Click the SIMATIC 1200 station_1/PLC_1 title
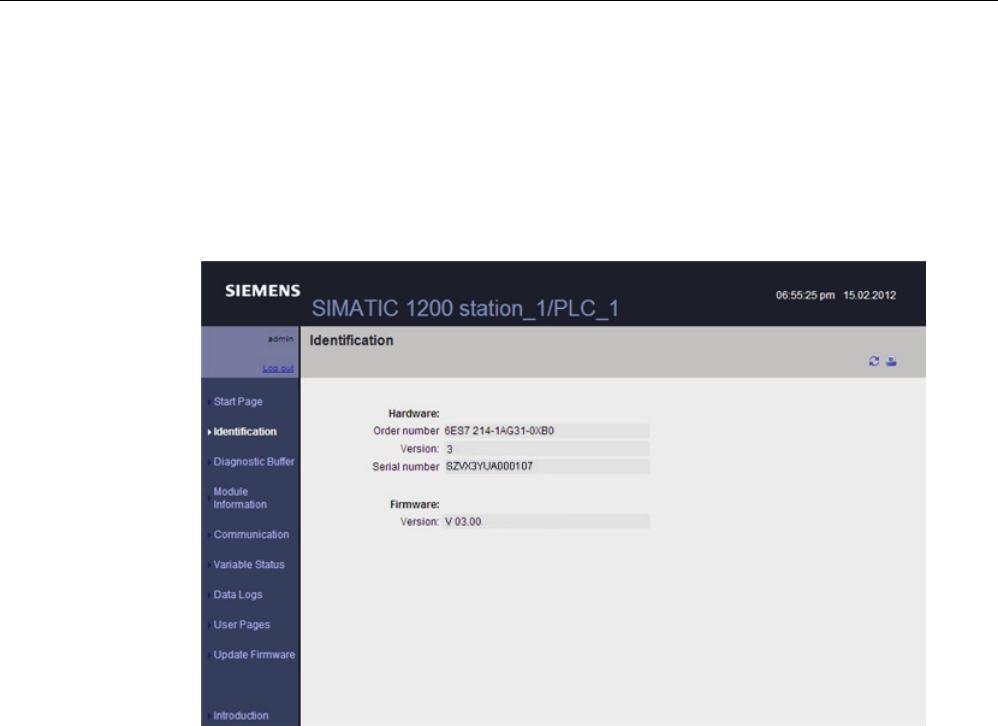998x726 pixels. pos(465,309)
